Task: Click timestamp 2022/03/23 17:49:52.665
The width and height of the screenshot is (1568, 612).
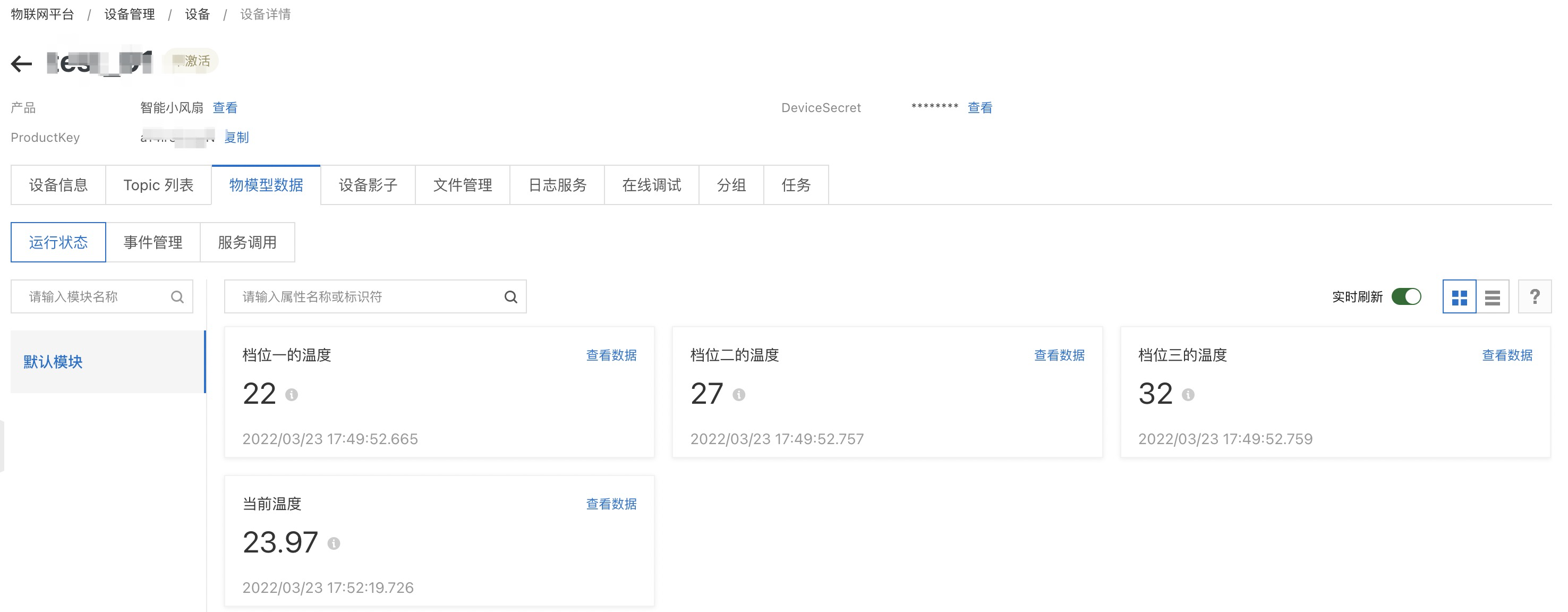Action: pos(330,439)
